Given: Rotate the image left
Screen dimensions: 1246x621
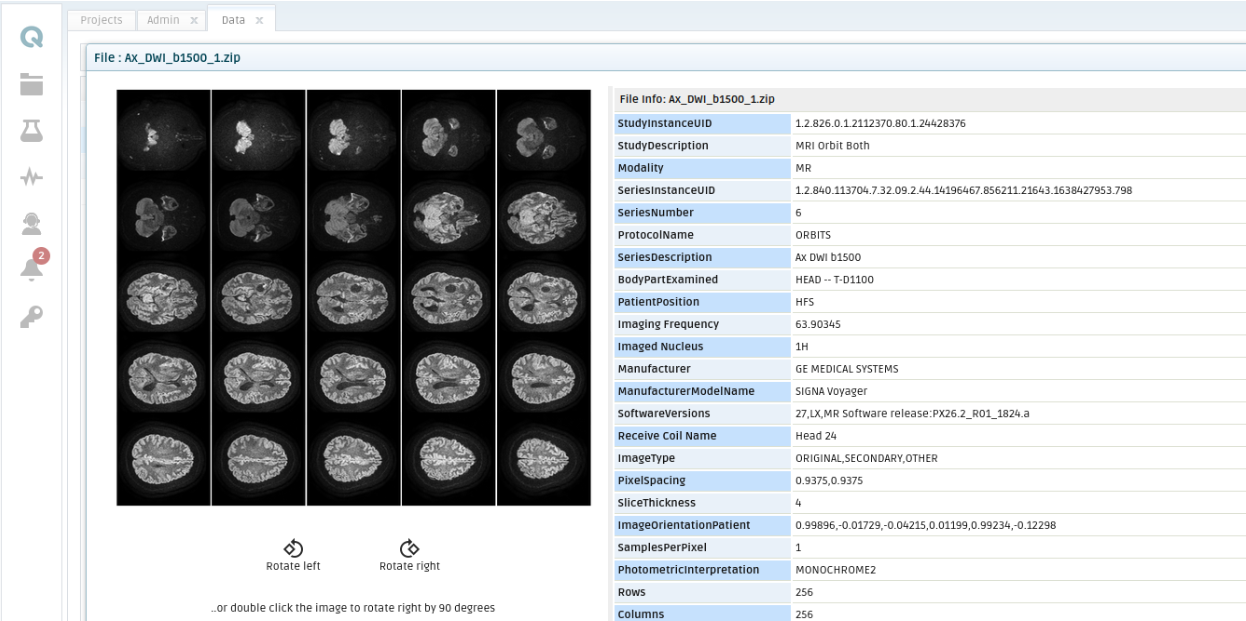Looking at the screenshot, I should click(293, 549).
